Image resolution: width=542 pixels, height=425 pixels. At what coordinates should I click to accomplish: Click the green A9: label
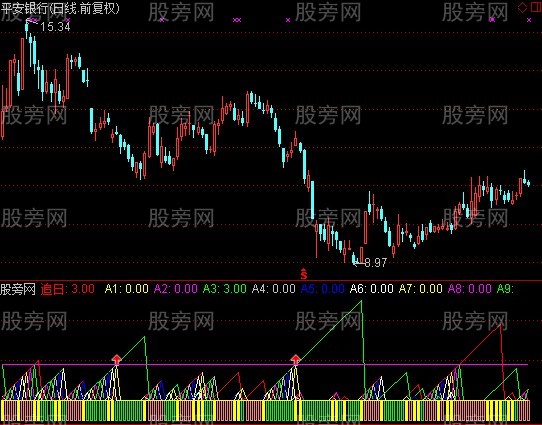tap(505, 289)
